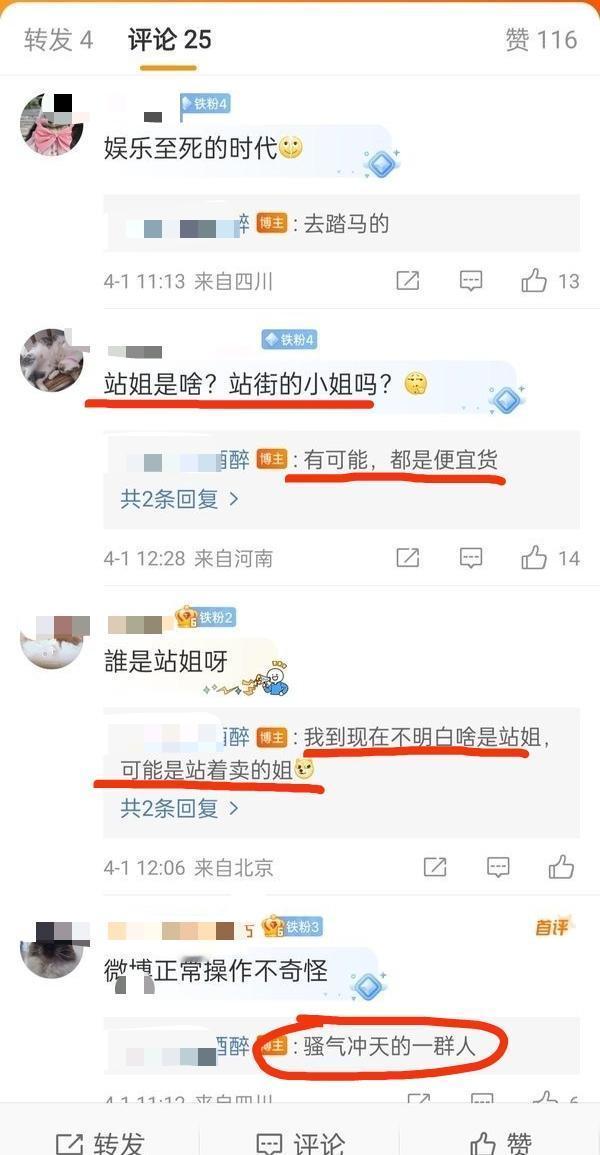Open the 赞 116 tab
Image resolution: width=600 pixels, height=1155 pixels.
tap(541, 40)
